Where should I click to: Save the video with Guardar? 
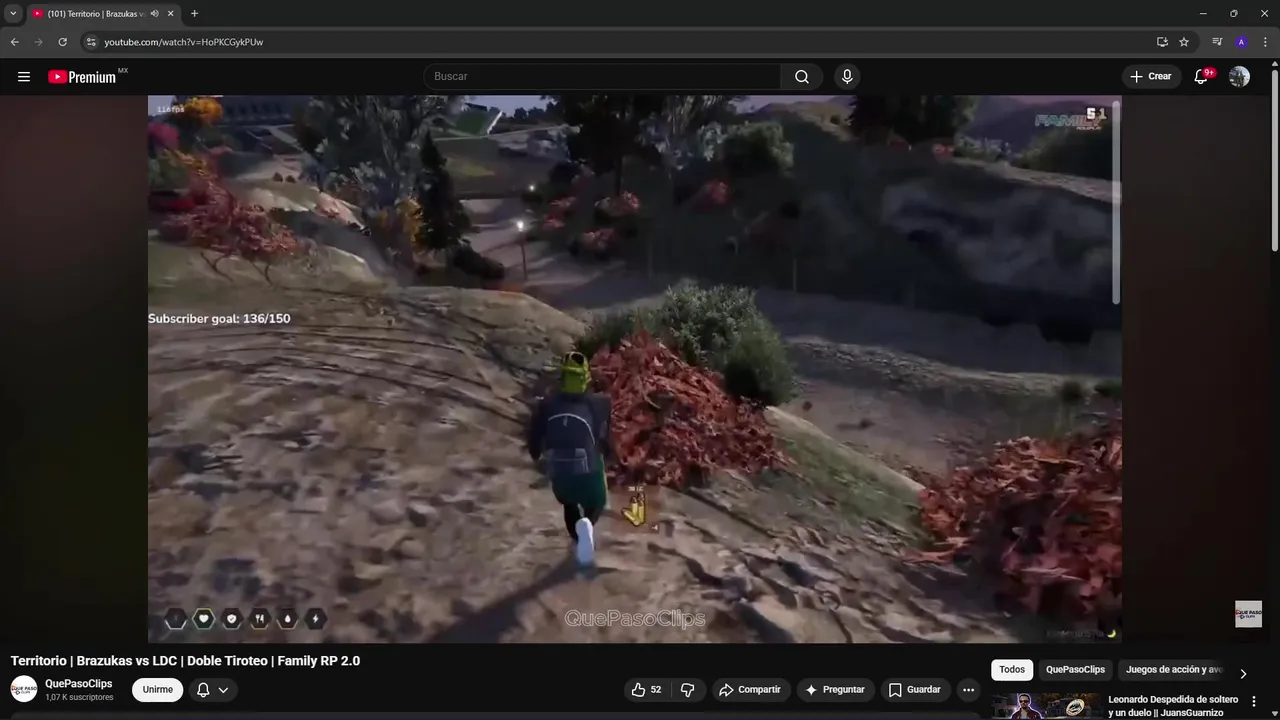point(915,690)
